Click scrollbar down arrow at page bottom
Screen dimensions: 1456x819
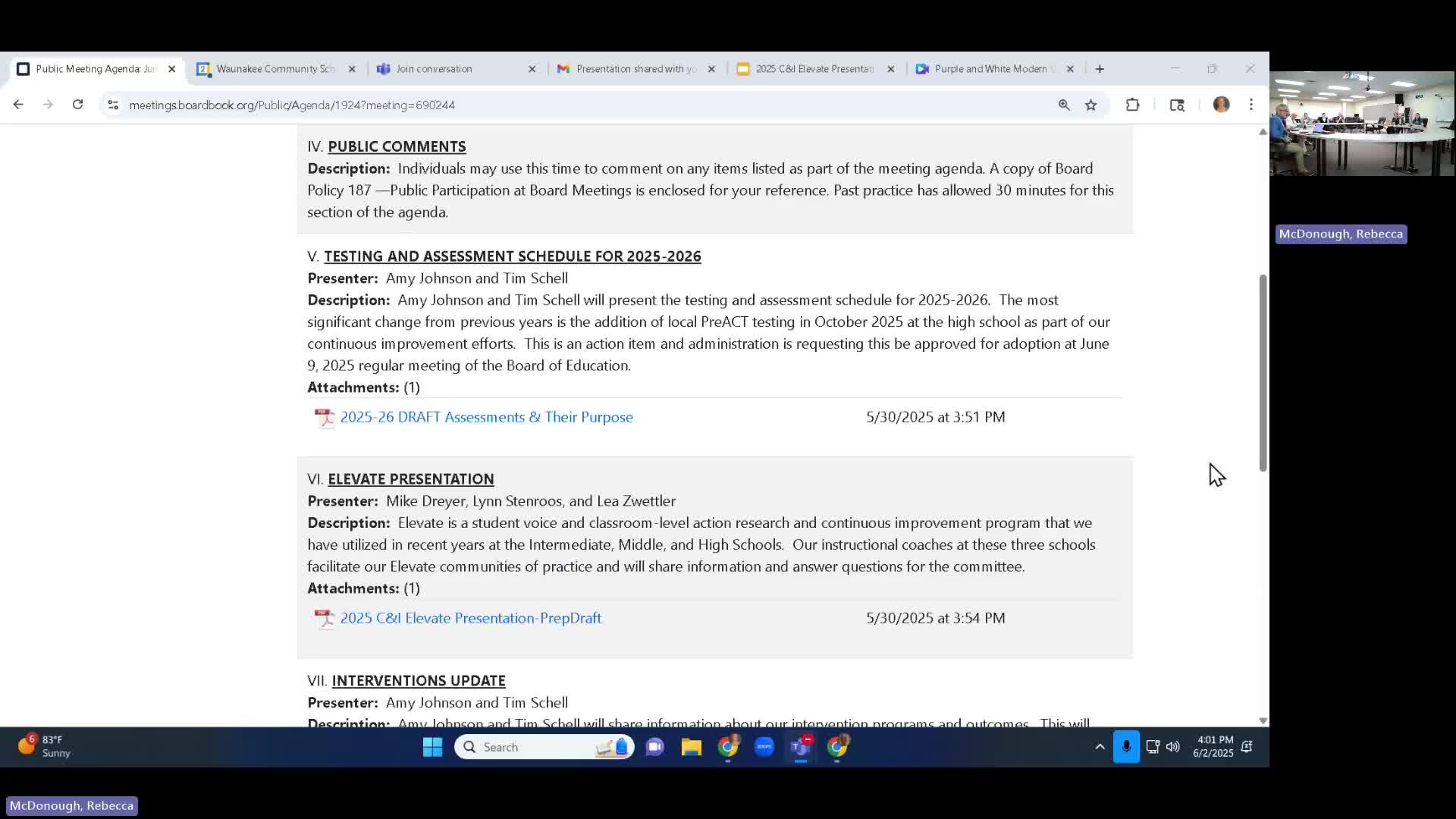[x=1263, y=720]
